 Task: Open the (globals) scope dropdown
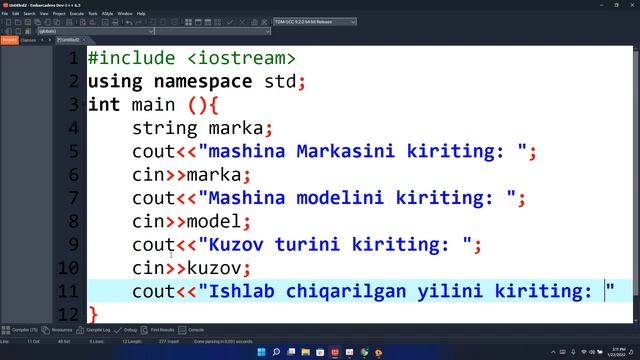pos(96,31)
